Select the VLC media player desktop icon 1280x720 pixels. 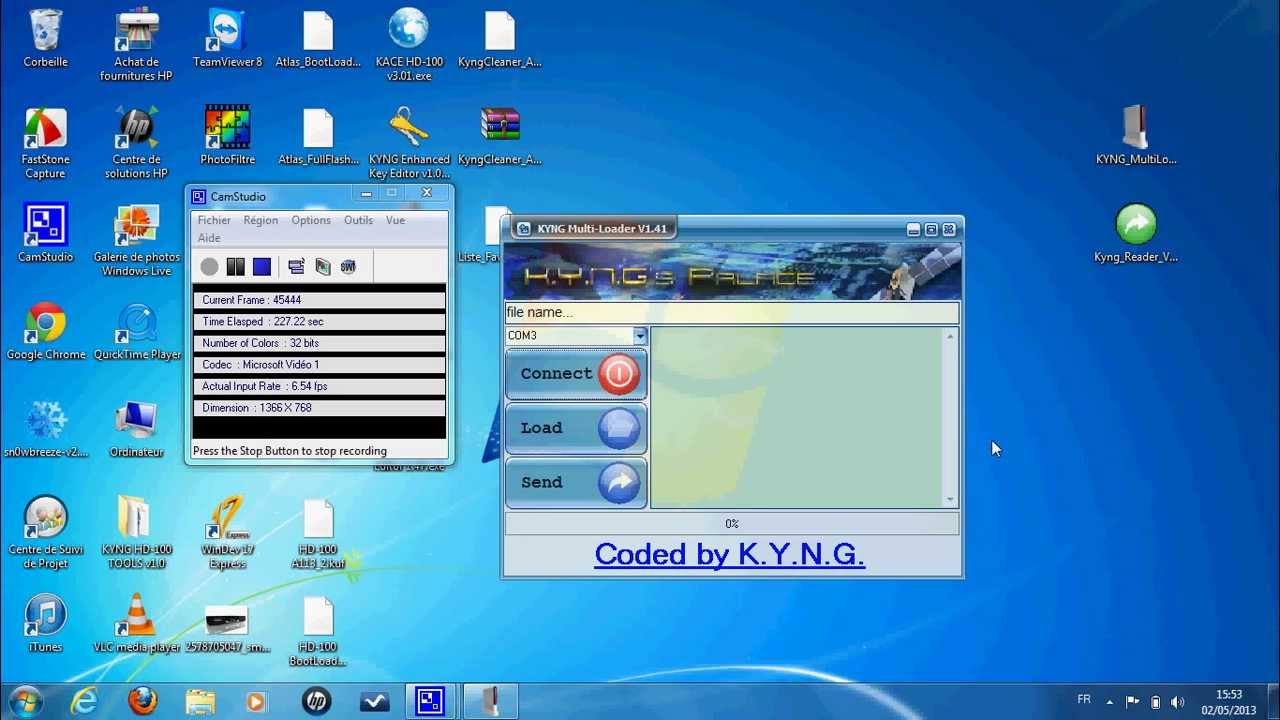136,624
